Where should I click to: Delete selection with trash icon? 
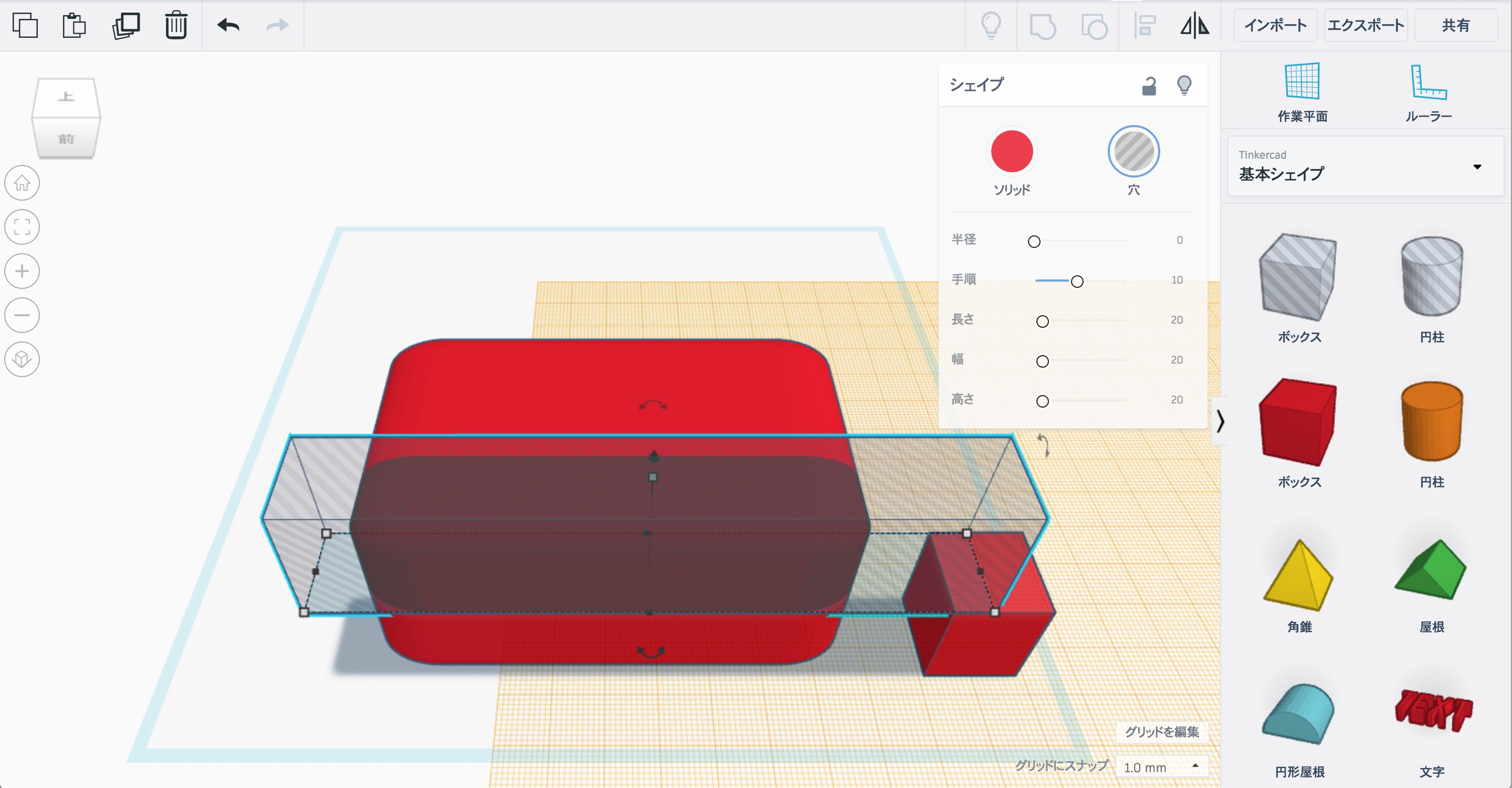click(175, 25)
